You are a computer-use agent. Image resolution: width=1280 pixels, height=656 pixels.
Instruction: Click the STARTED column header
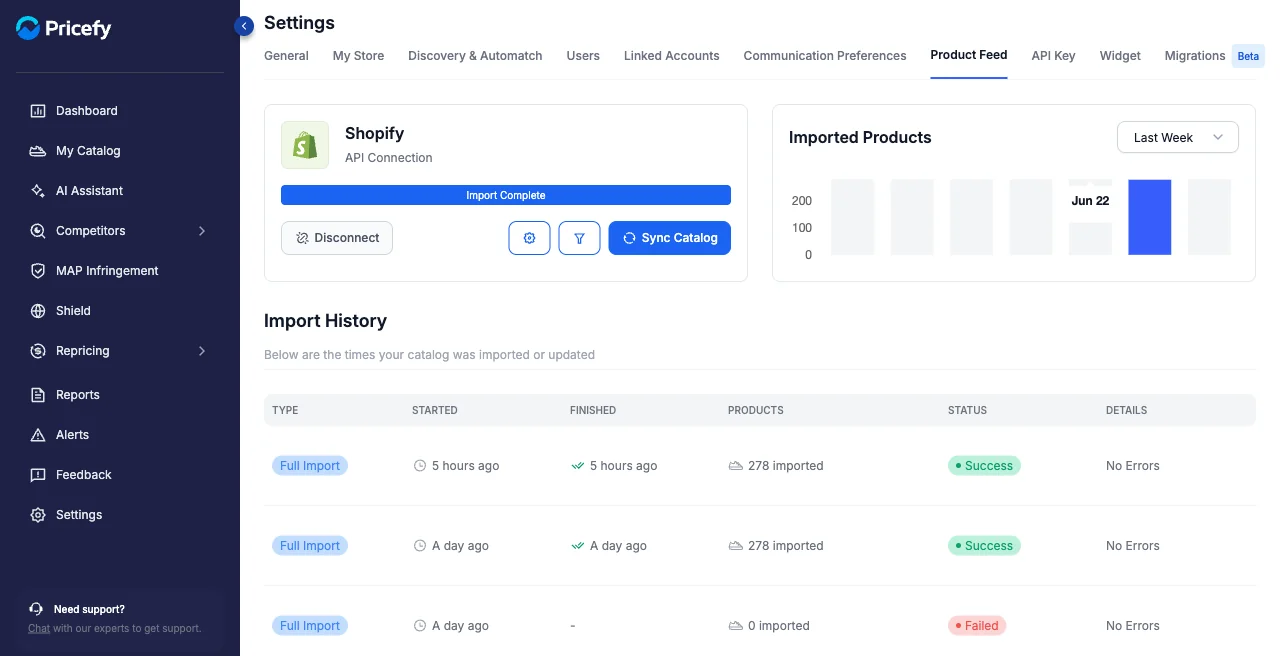[435, 410]
